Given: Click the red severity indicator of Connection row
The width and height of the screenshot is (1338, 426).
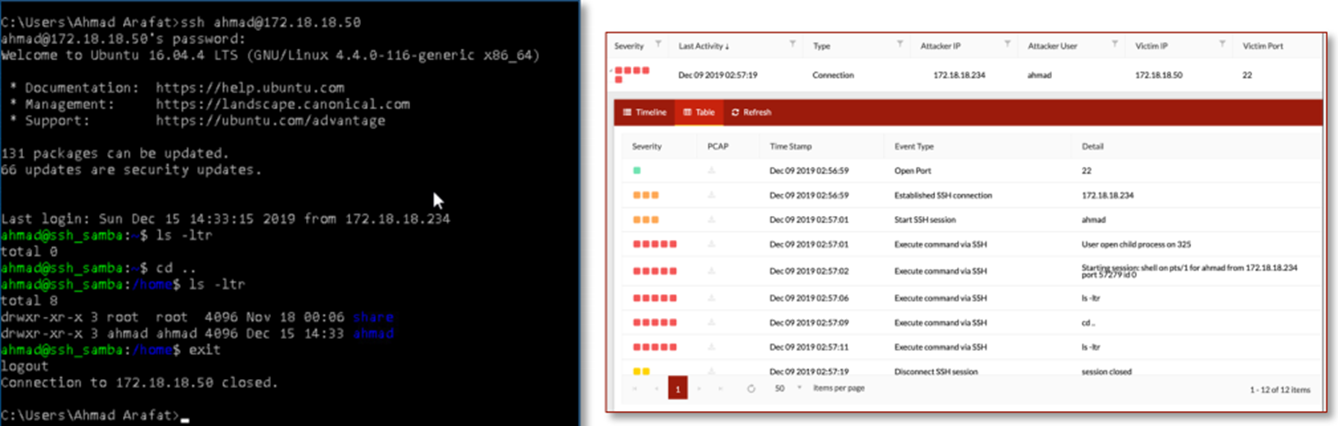Looking at the screenshot, I should coord(632,73).
